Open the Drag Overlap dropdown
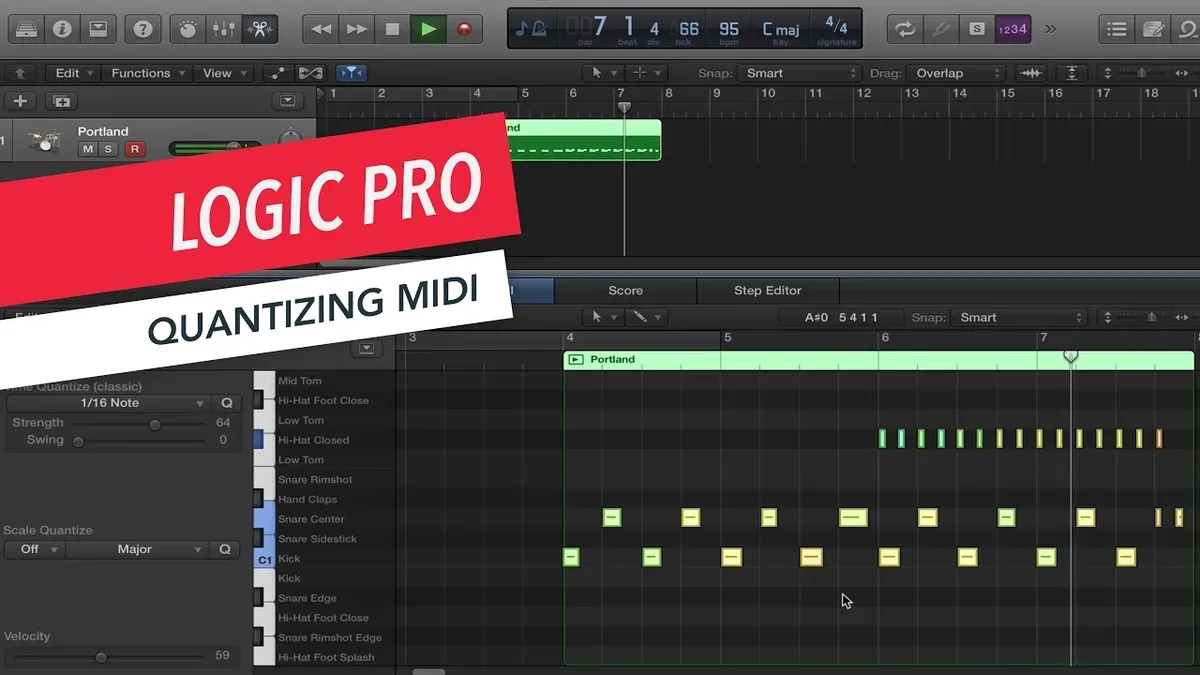Viewport: 1200px width, 675px height. (x=956, y=73)
